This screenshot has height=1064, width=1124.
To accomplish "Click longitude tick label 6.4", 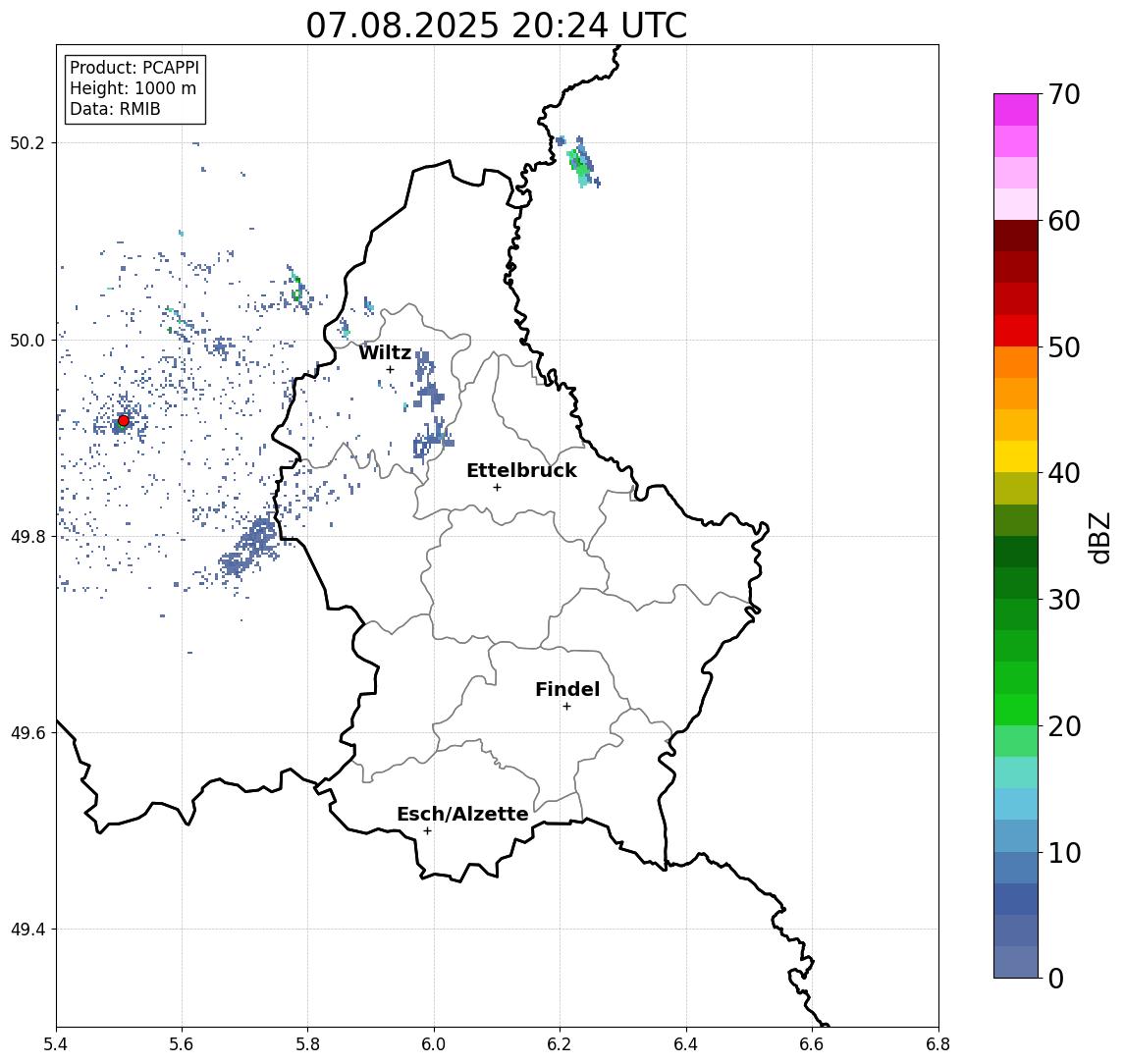I will point(686,1044).
